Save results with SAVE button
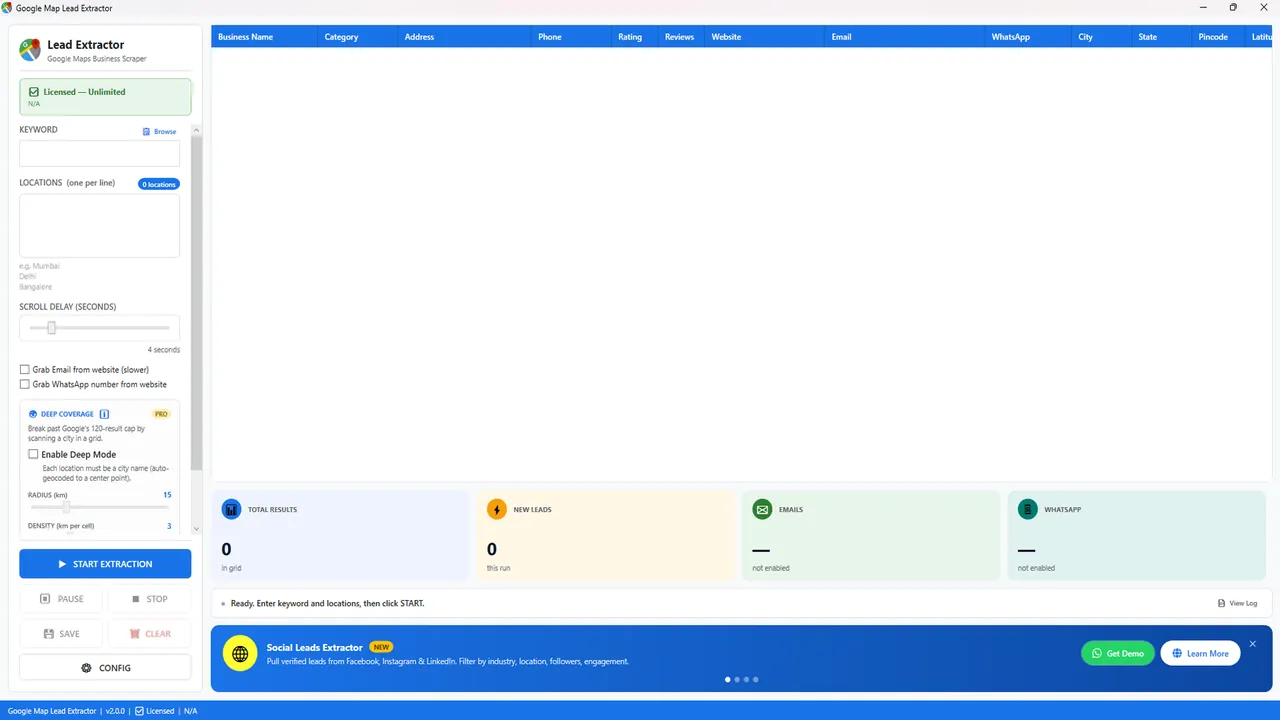 [61, 634]
